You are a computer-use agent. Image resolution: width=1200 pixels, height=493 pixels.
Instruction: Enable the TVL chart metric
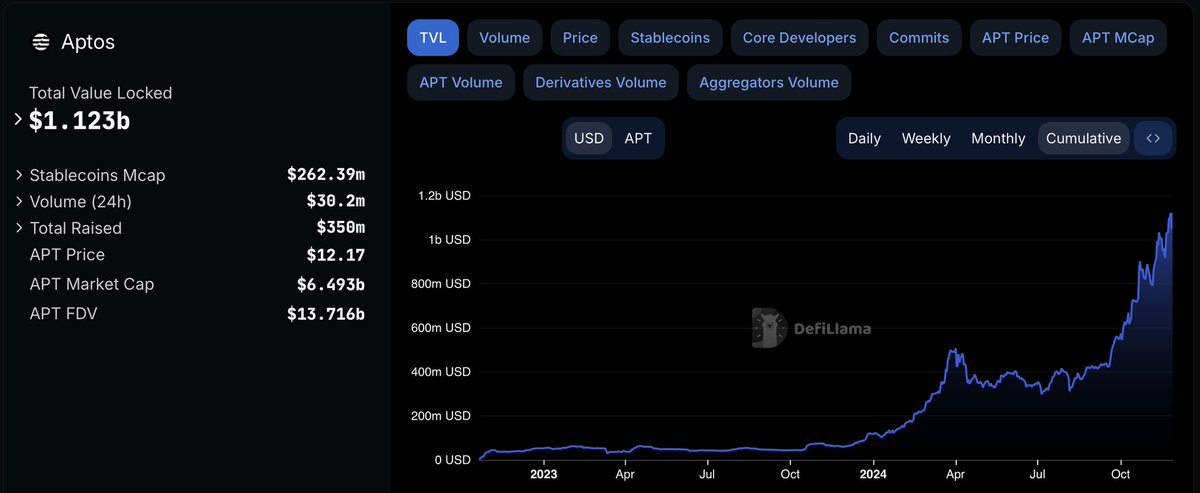click(x=433, y=38)
